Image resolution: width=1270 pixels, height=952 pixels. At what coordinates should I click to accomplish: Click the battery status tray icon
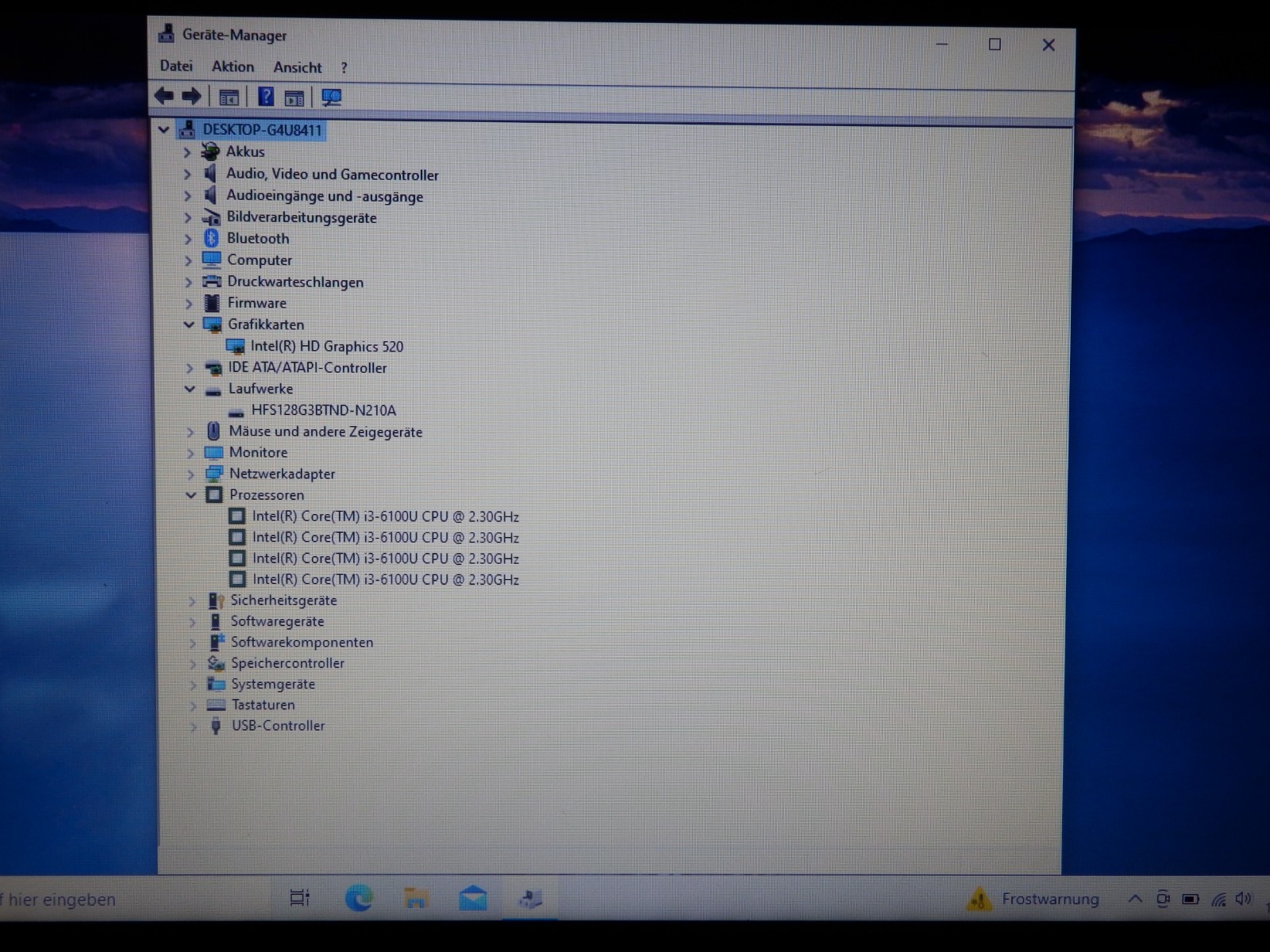pos(1191,899)
